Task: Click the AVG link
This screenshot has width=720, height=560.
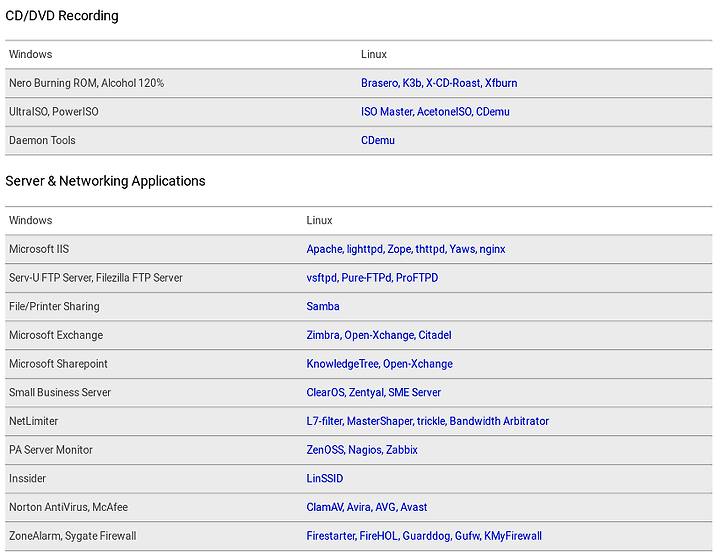Action: (x=386, y=507)
